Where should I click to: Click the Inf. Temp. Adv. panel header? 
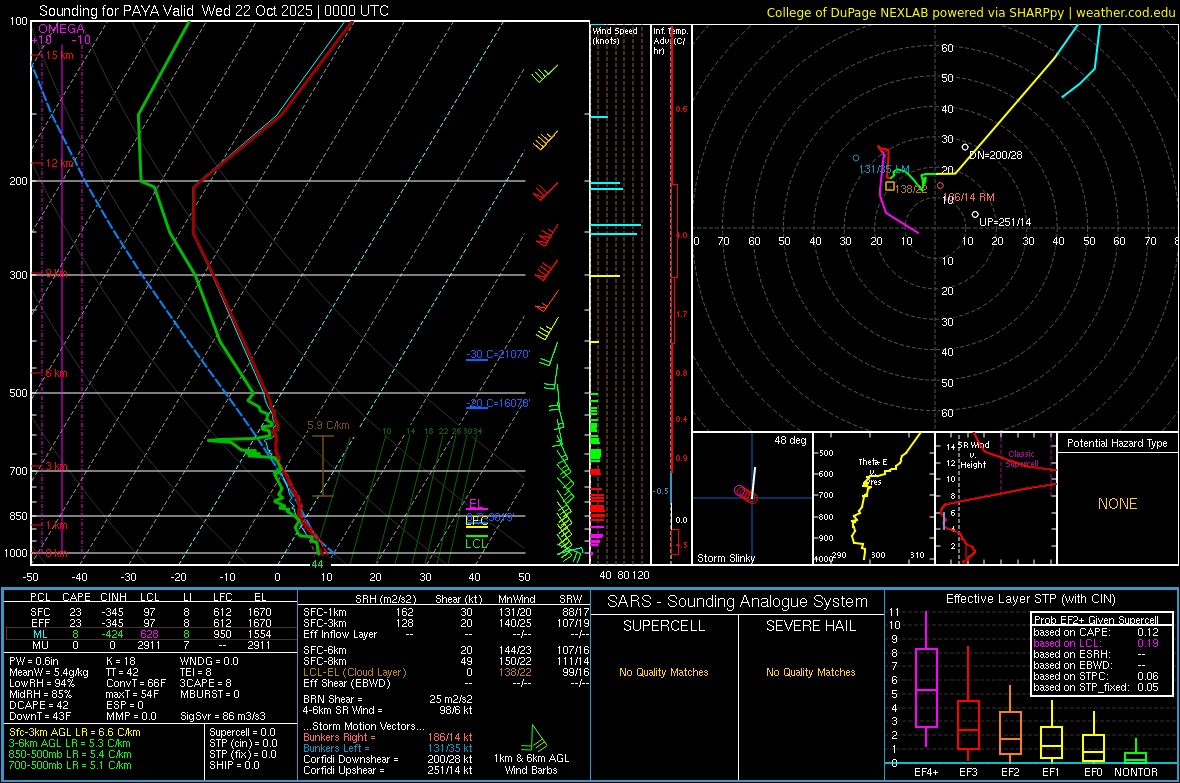coord(670,41)
